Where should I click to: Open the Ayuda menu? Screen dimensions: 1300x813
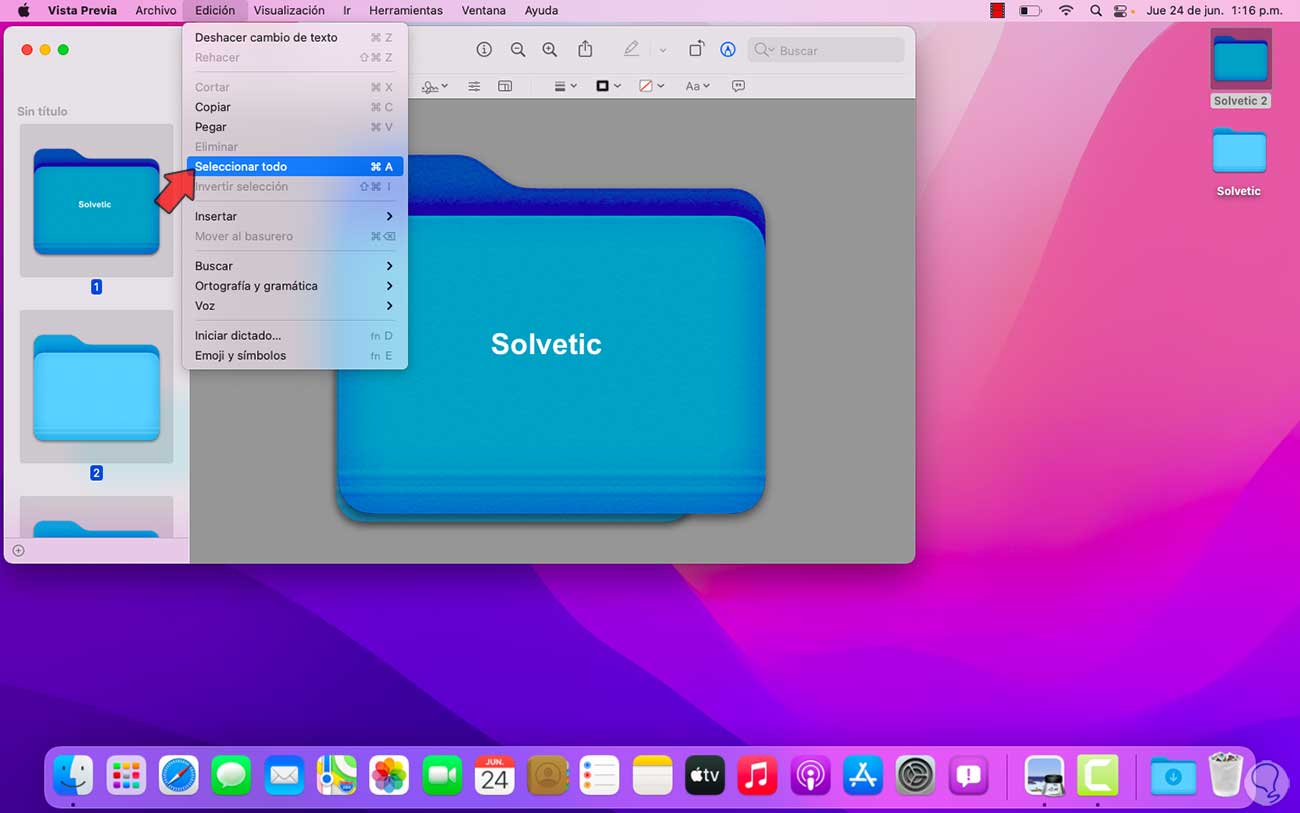click(541, 10)
